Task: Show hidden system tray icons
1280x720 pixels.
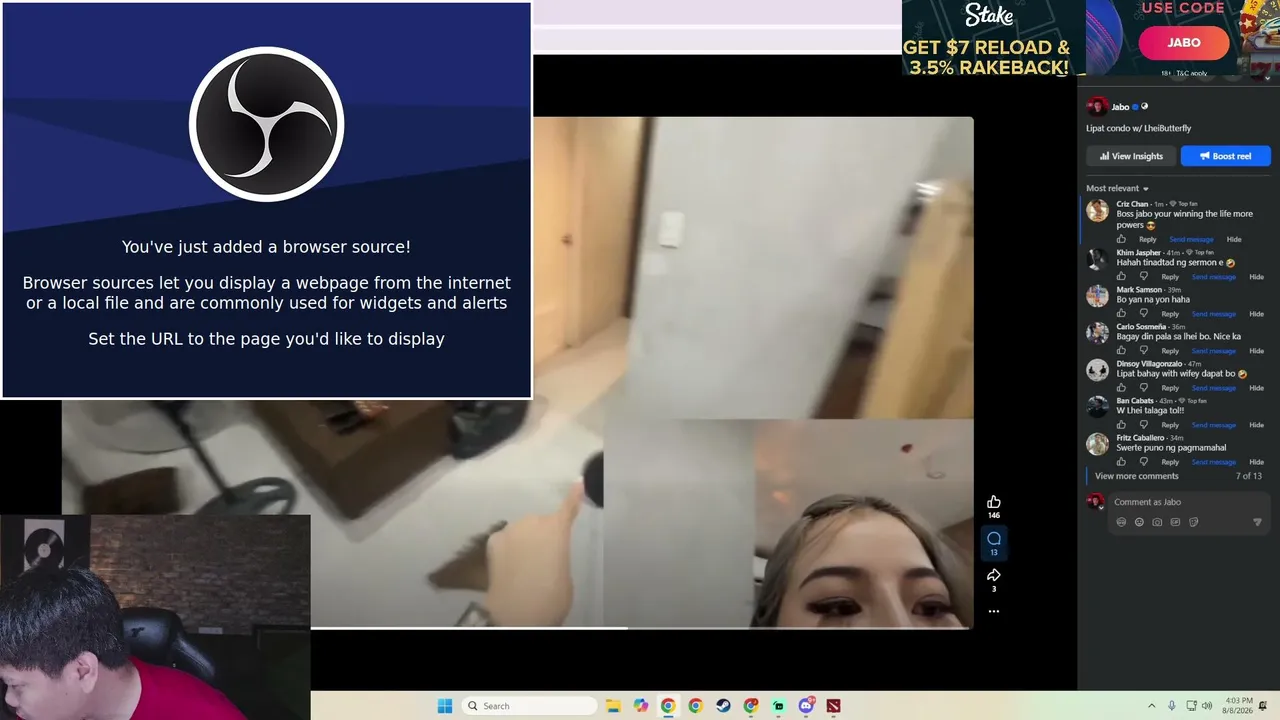Action: click(1151, 706)
